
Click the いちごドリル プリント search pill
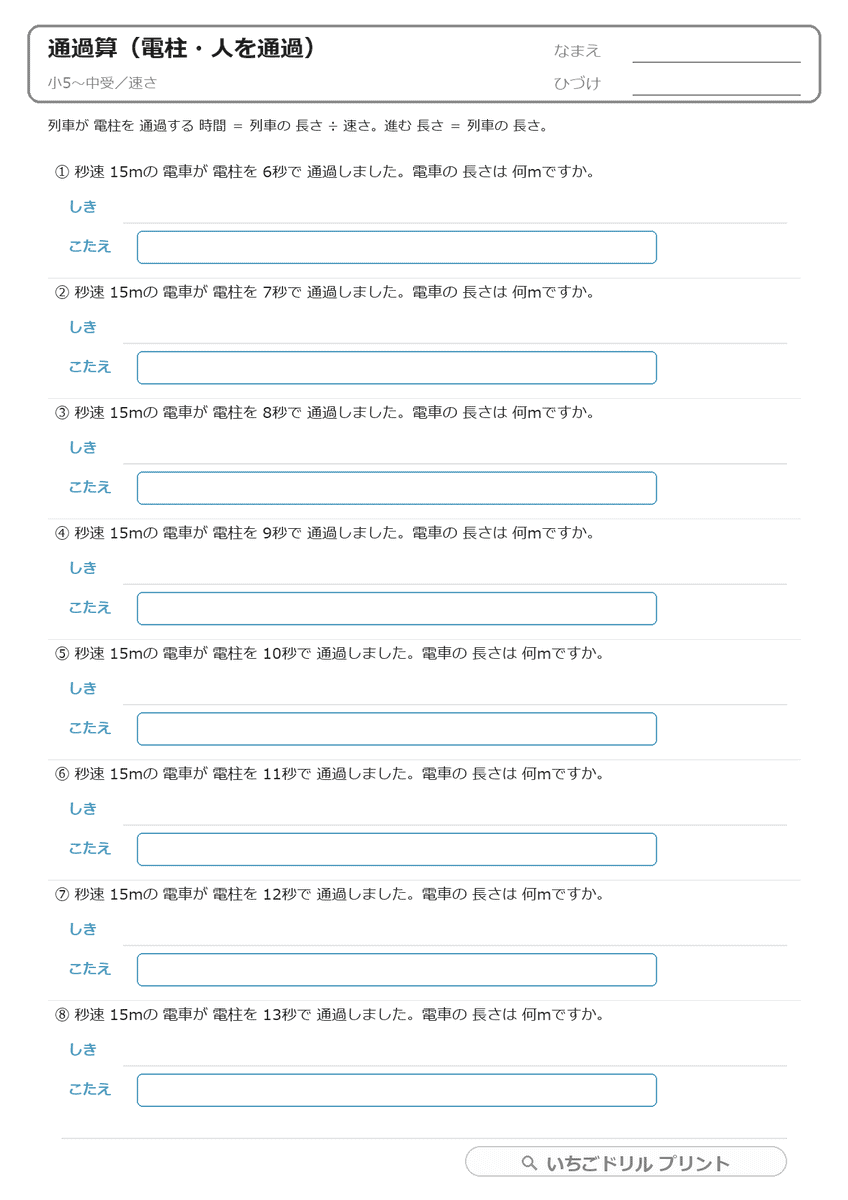click(x=626, y=1162)
